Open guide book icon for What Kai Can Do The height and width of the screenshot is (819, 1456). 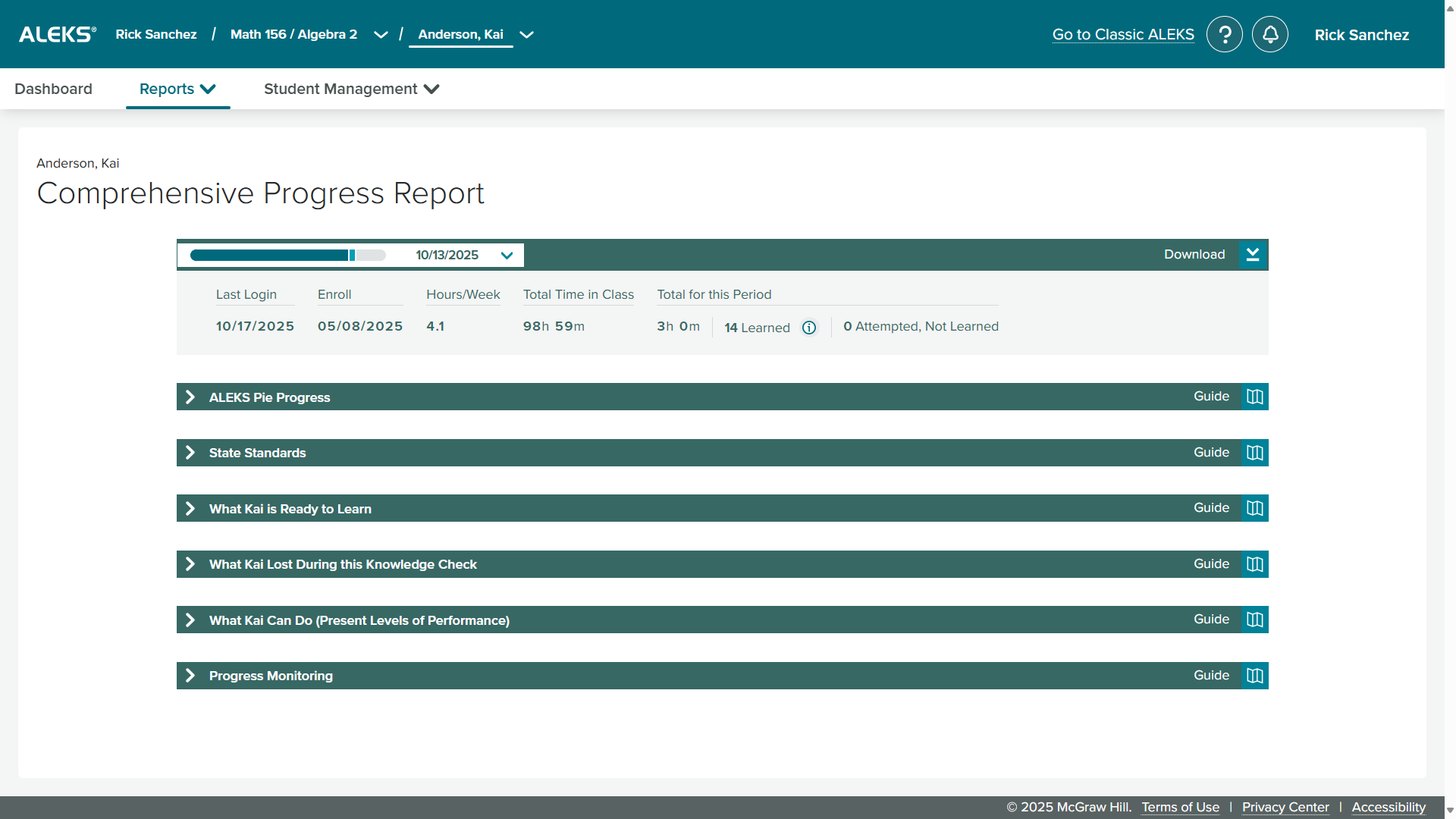1255,620
